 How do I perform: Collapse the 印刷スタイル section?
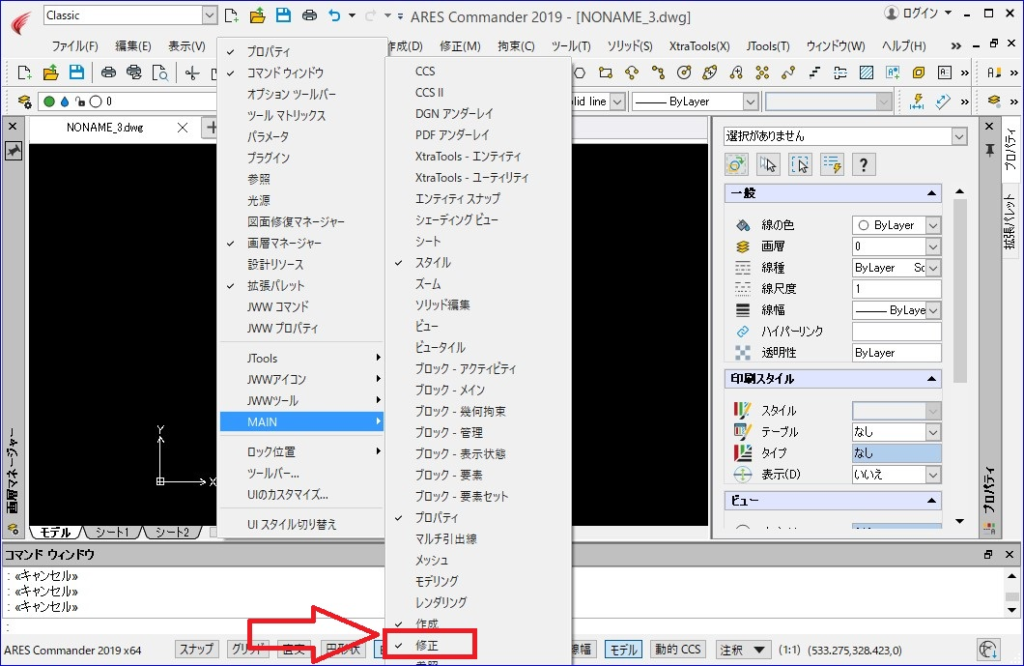pyautogui.click(x=931, y=379)
